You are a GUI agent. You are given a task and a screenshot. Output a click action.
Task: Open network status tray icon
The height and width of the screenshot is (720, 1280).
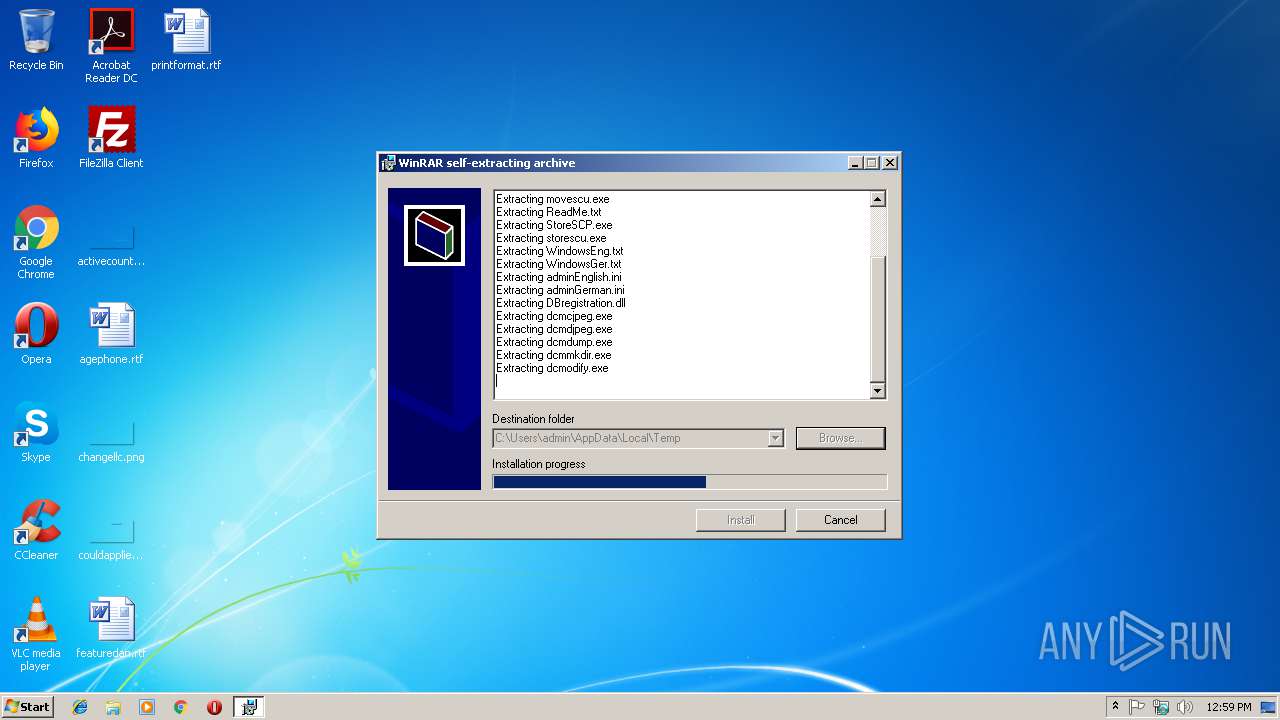click(x=1161, y=707)
